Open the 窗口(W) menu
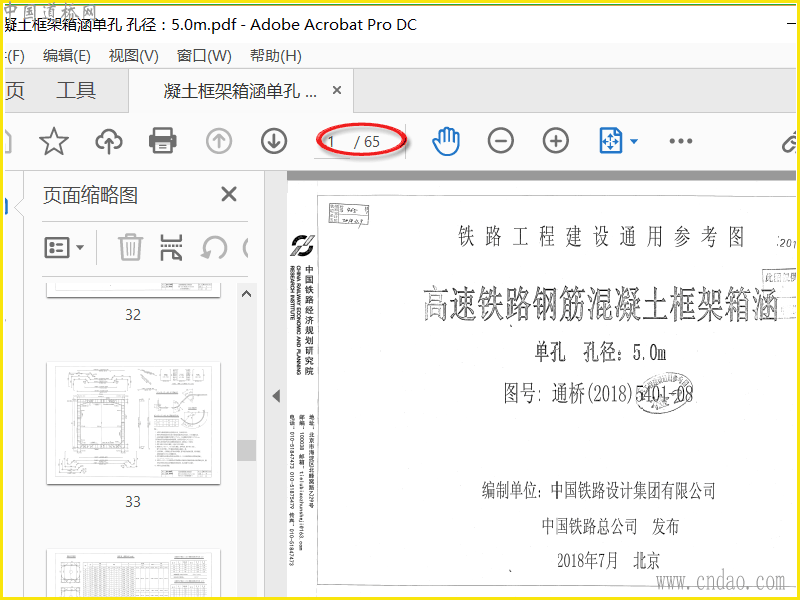The width and height of the screenshot is (800, 600). pyautogui.click(x=204, y=56)
